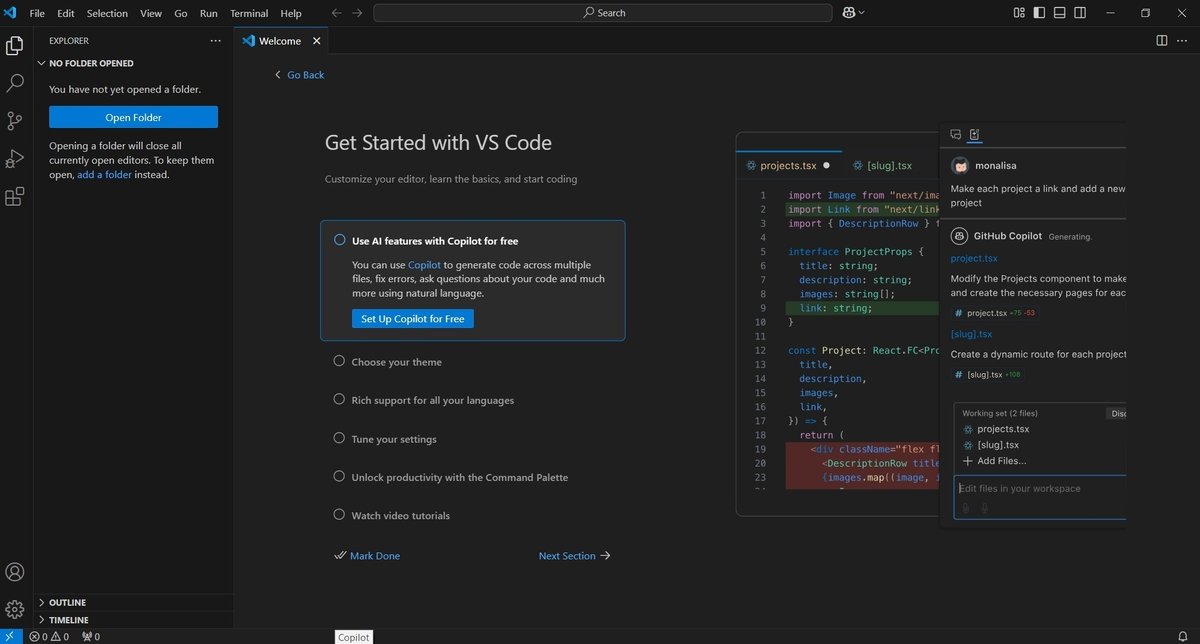1200x644 pixels.
Task: Click the Get Started with VS Code heading
Action: pyautogui.click(x=438, y=143)
